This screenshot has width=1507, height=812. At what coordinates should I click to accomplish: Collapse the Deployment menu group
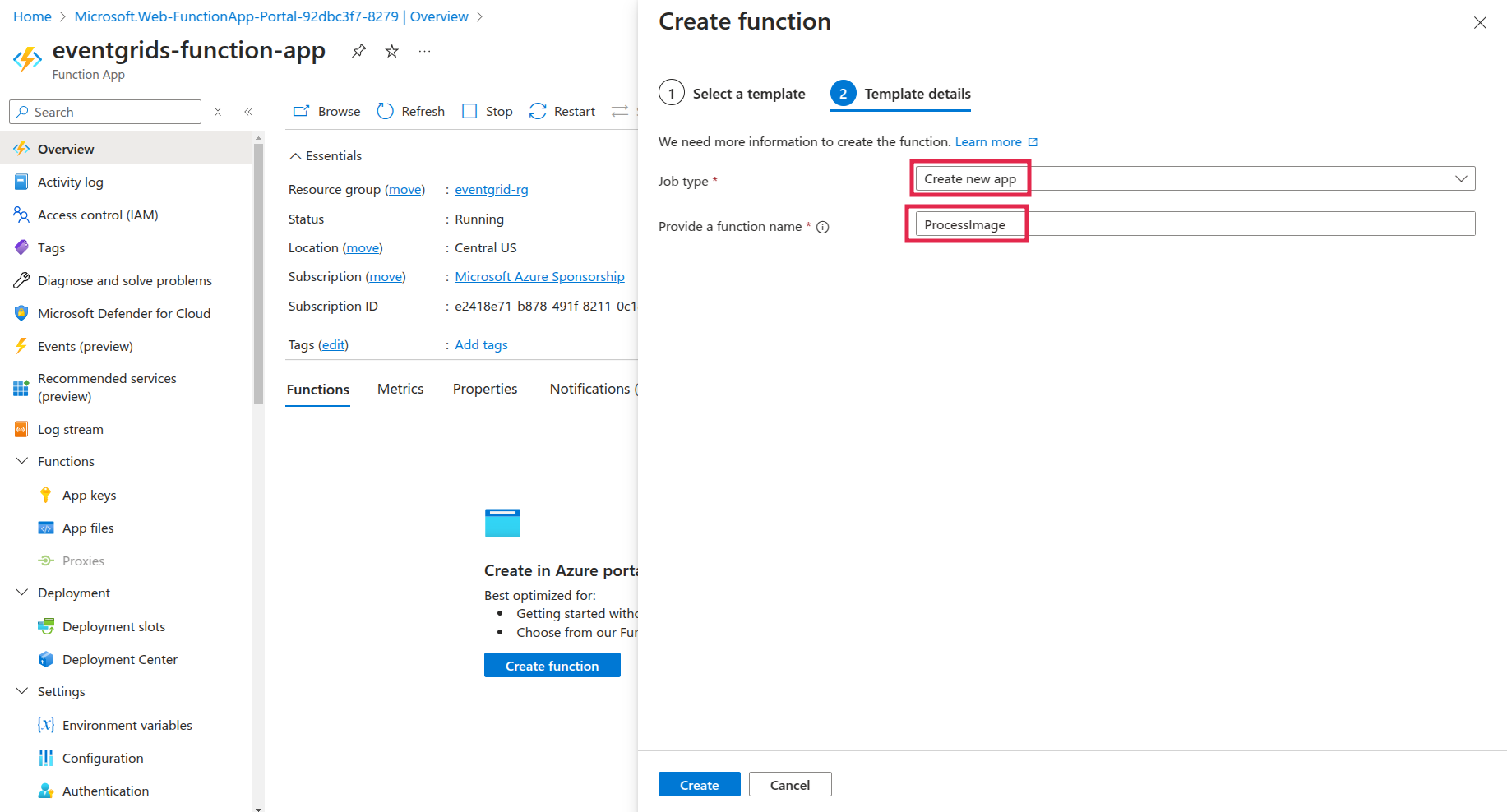(22, 593)
